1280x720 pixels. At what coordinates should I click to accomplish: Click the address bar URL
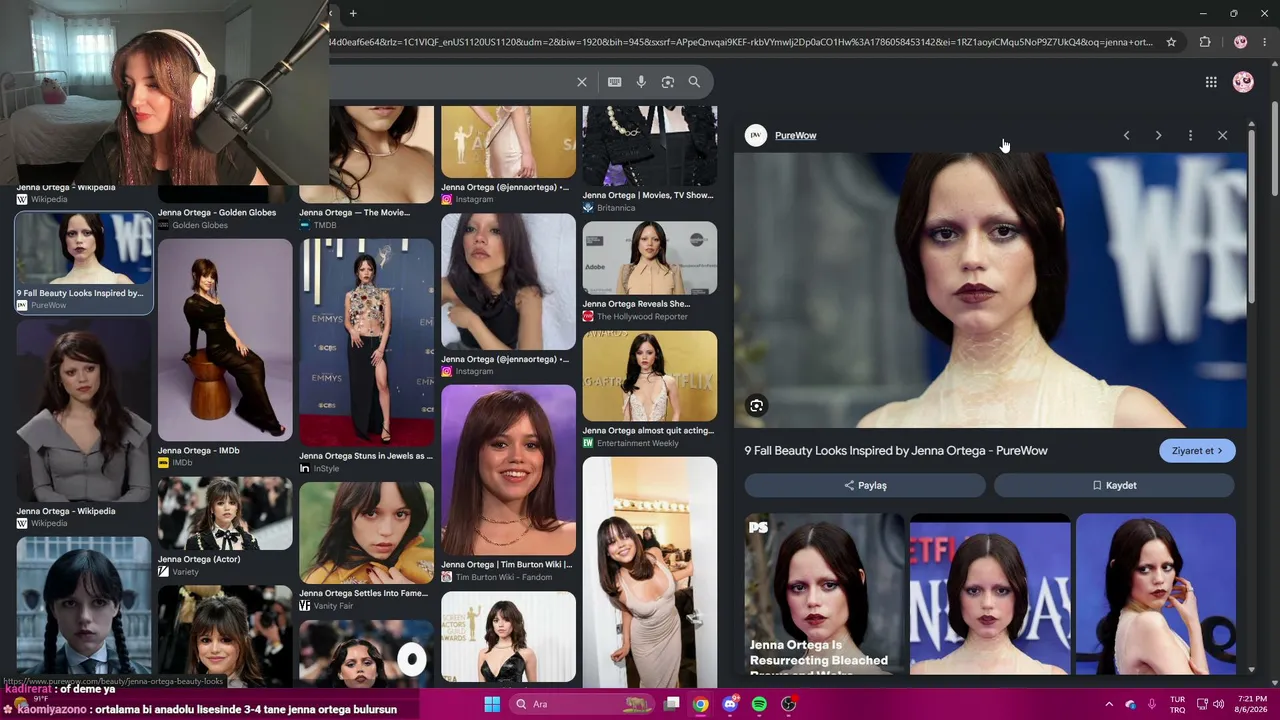point(740,42)
